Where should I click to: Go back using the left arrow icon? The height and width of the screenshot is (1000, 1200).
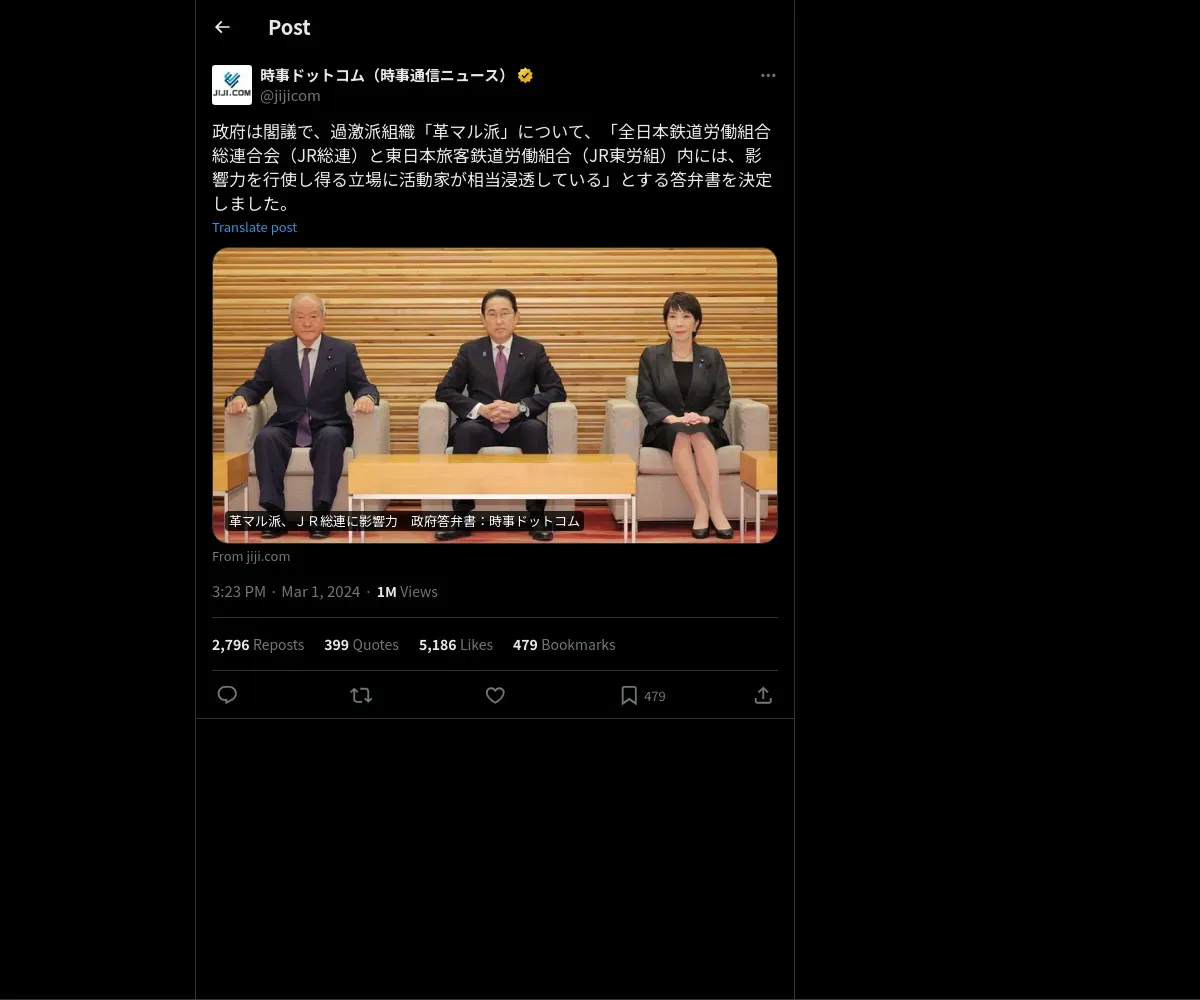click(222, 27)
